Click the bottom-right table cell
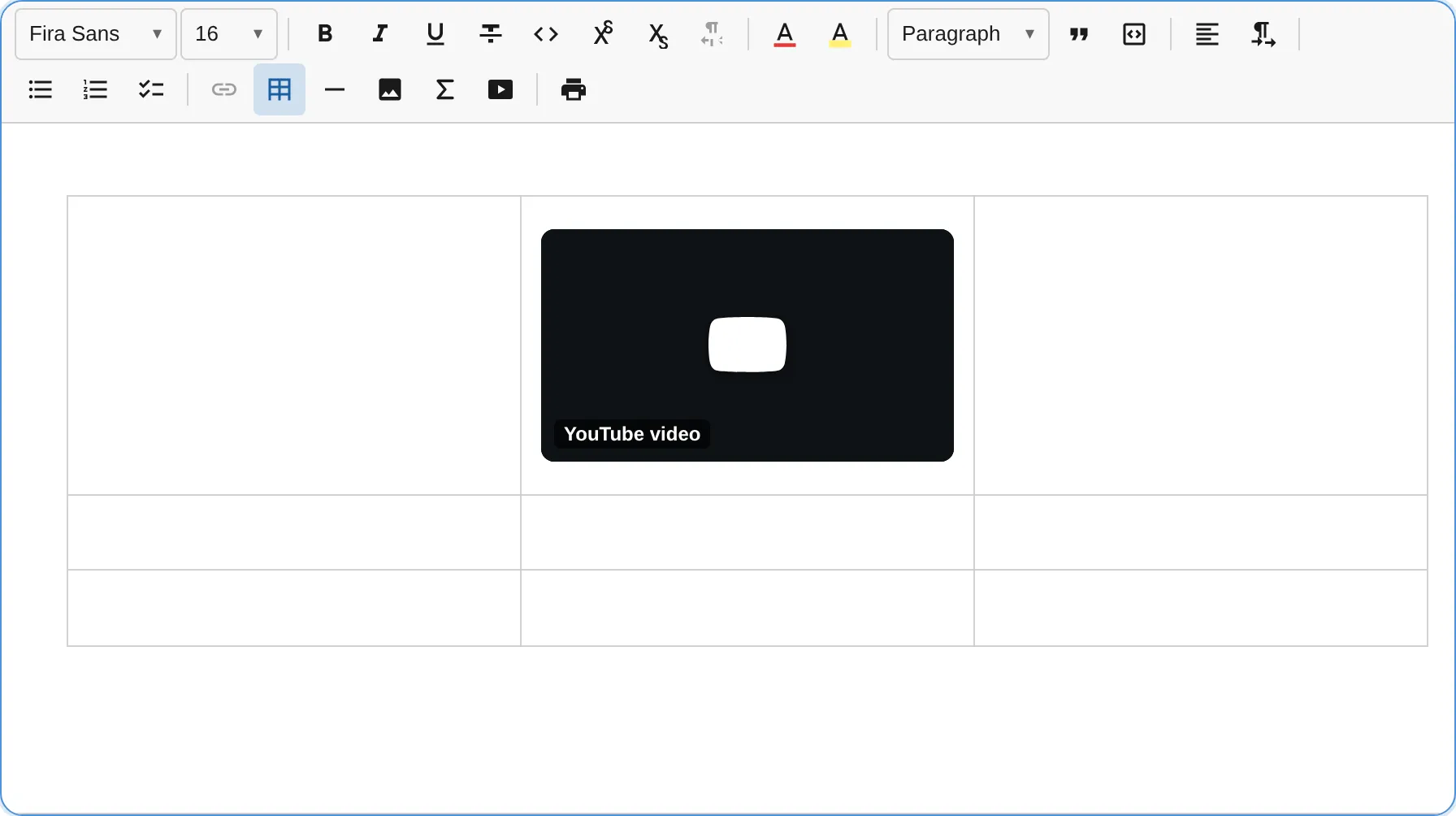Viewport: 1456px width, 816px height. [x=1201, y=608]
